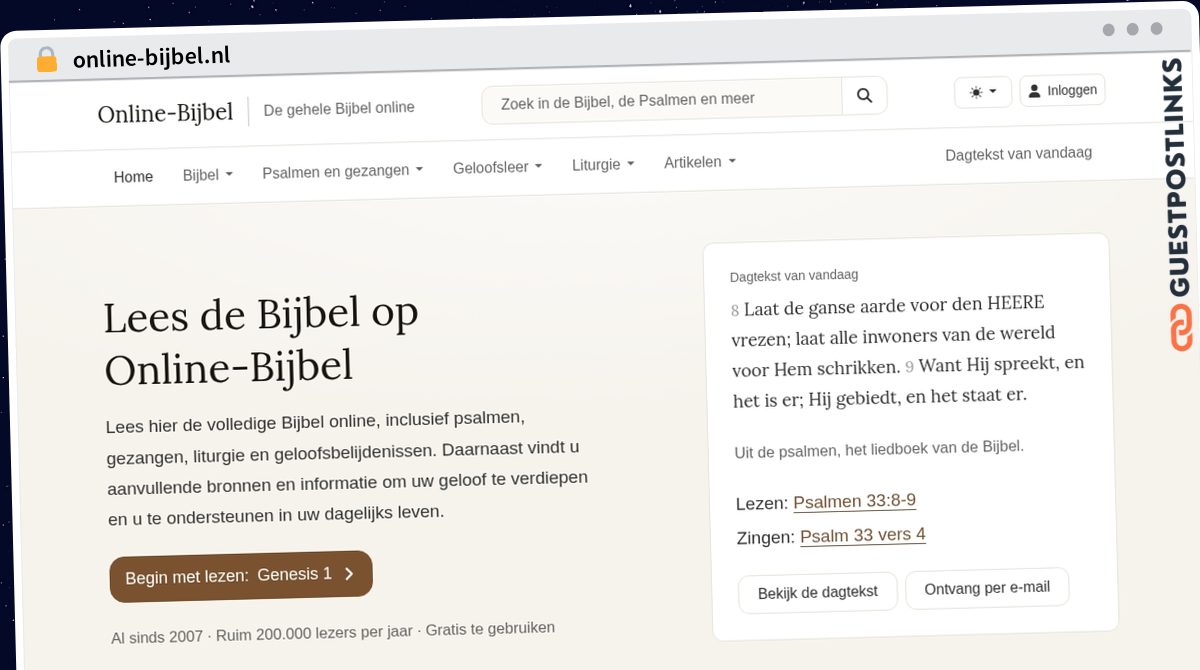
Task: Go to the Home menu item
Action: pos(133,176)
